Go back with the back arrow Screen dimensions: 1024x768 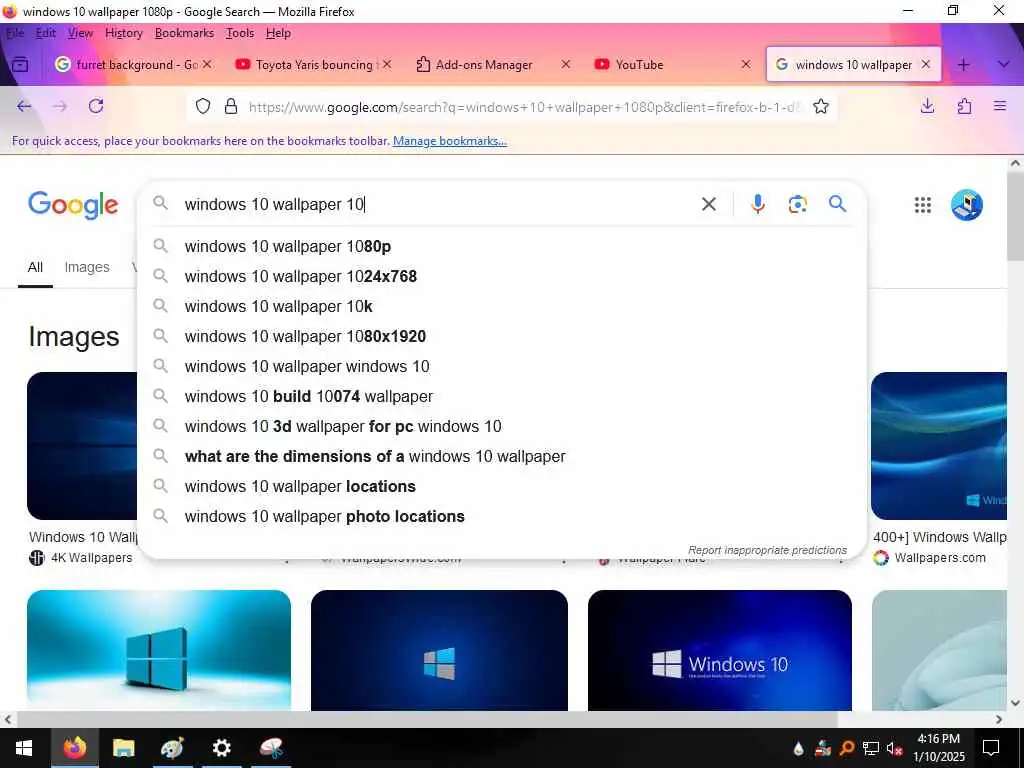(24, 106)
